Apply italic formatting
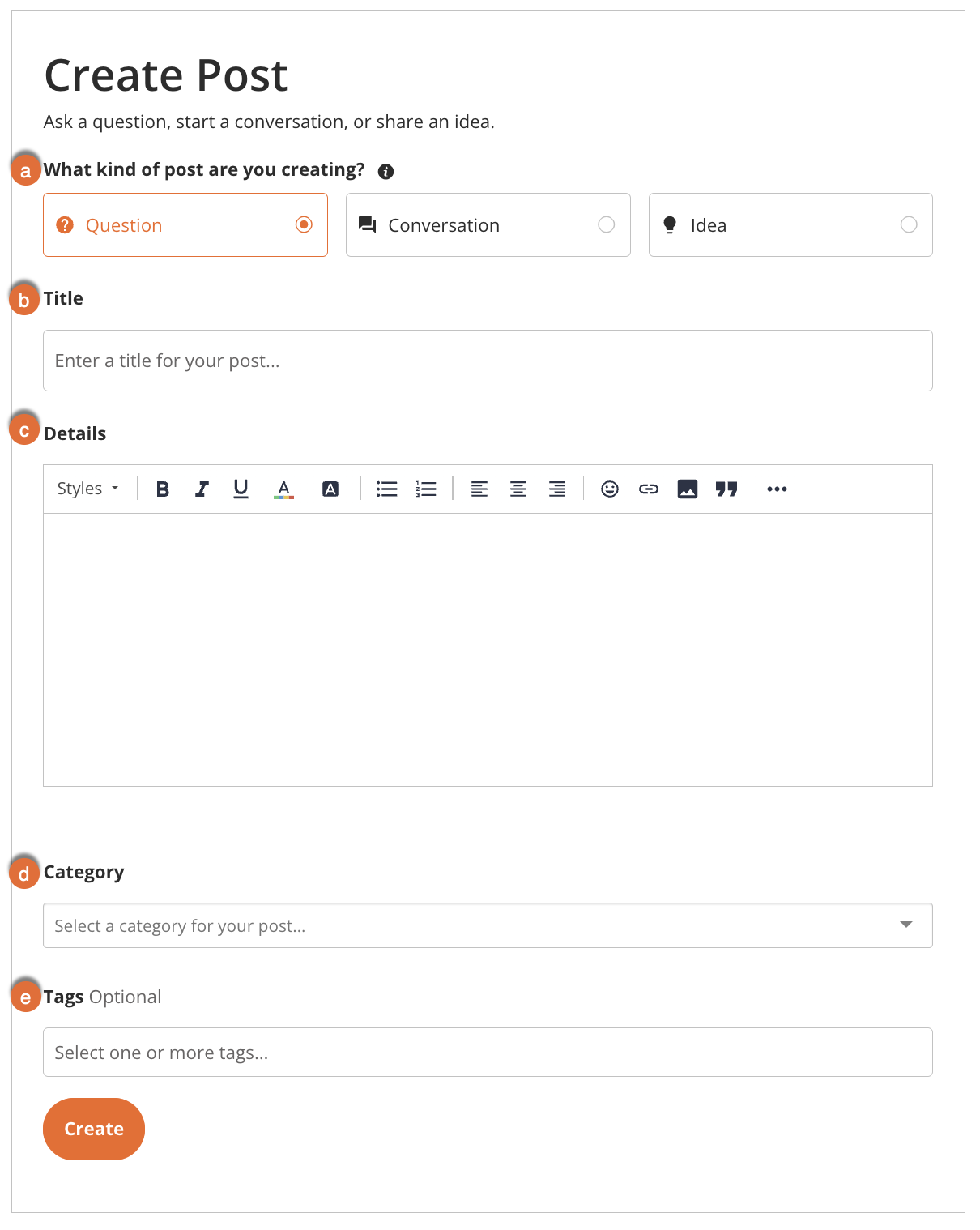Viewport: 980px width, 1230px height. [202, 489]
